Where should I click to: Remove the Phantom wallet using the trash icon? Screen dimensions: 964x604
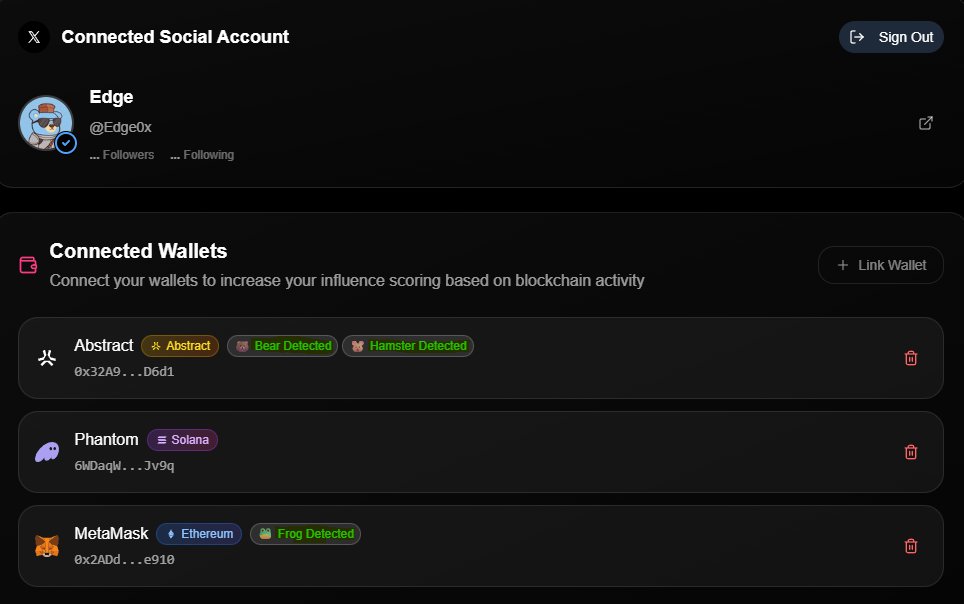click(911, 452)
